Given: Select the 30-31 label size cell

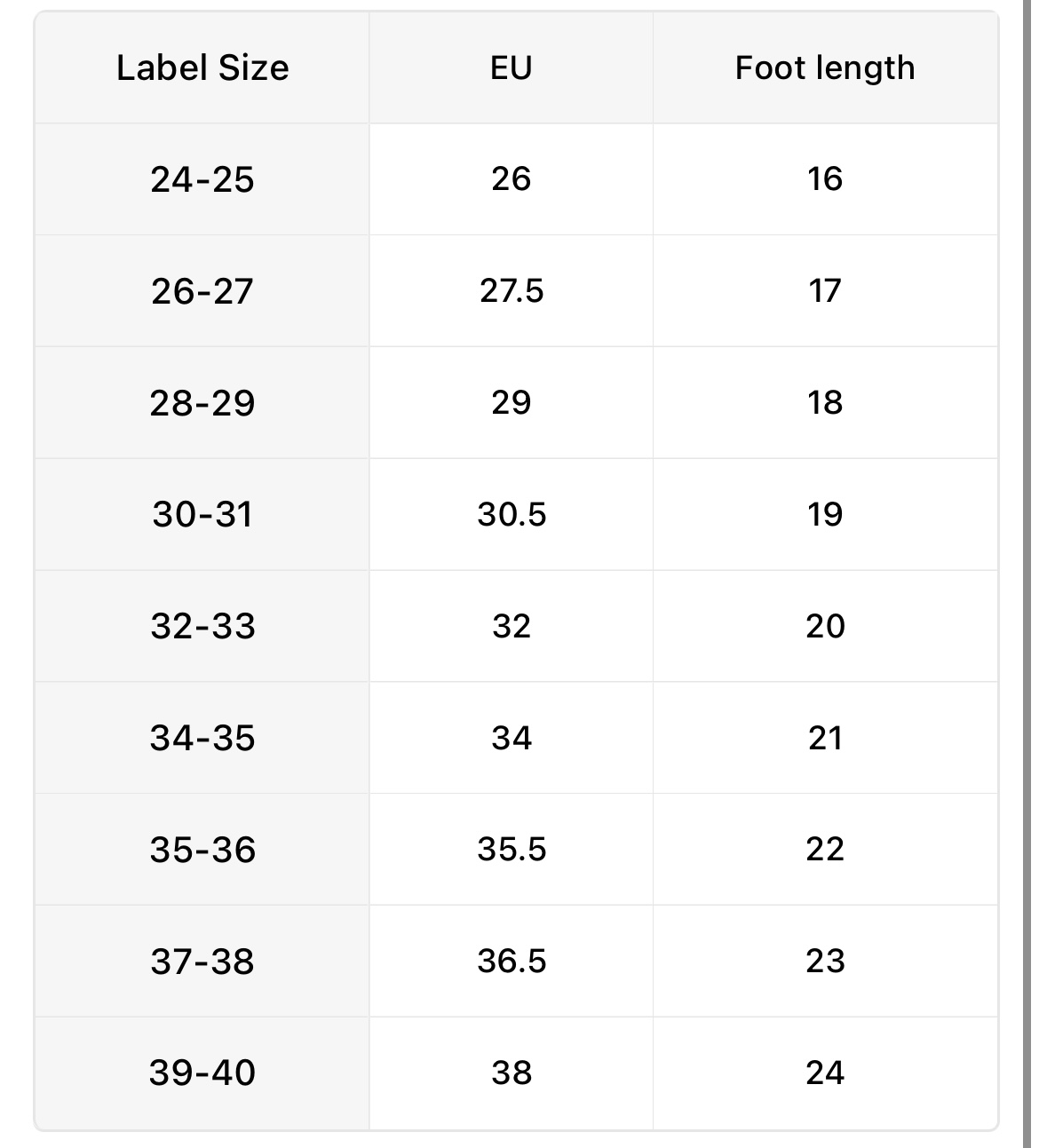Looking at the screenshot, I should click(202, 515).
